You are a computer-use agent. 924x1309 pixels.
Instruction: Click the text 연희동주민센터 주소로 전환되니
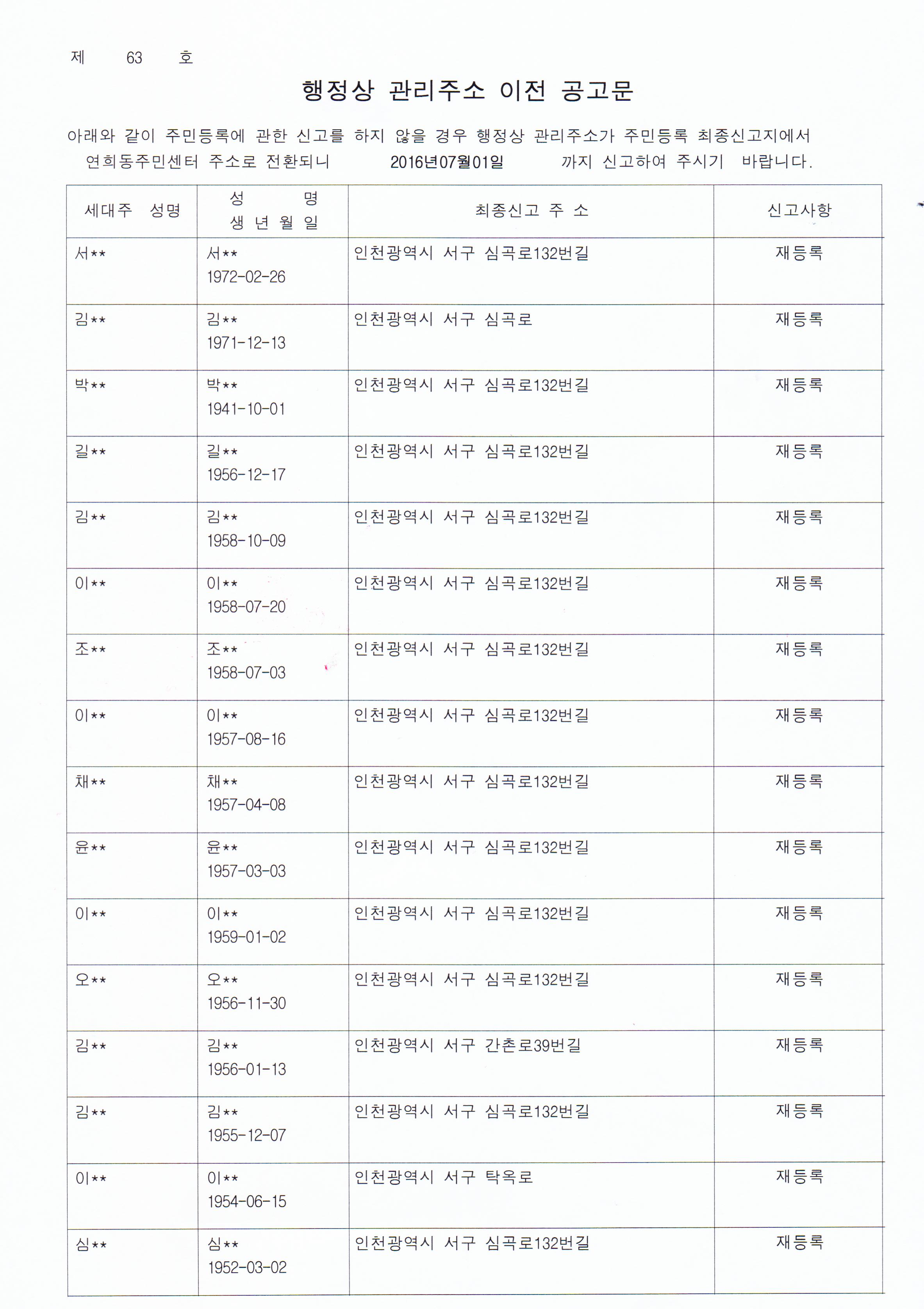tap(207, 162)
